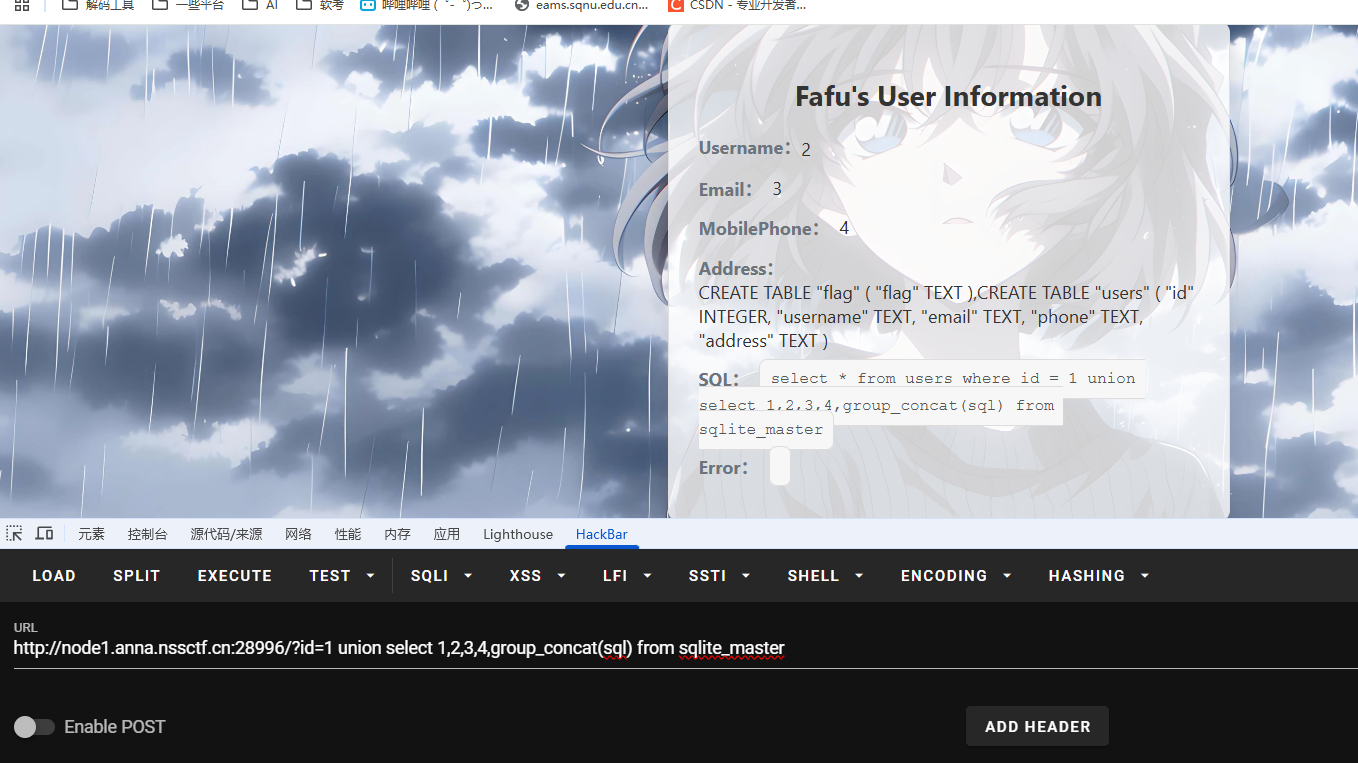Click the EXECUTE button in HackBar
The width and height of the screenshot is (1358, 763).
pyautogui.click(x=235, y=576)
